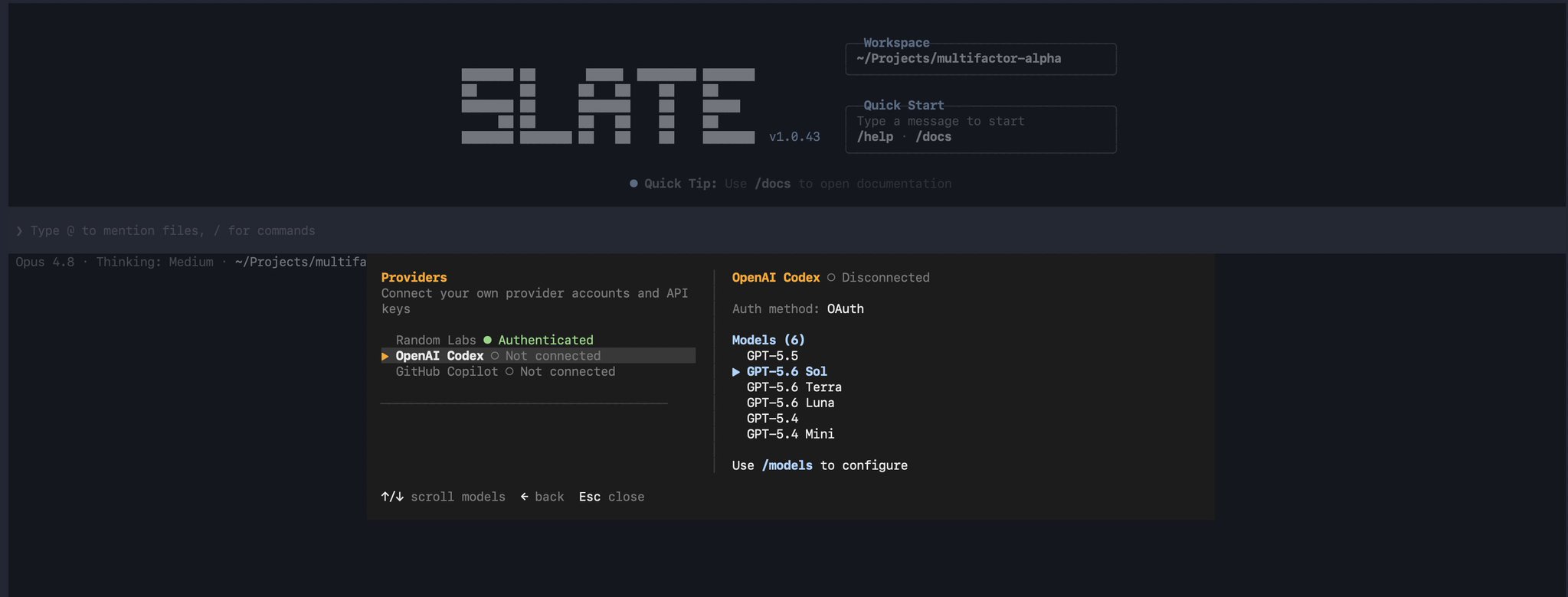1568x597 pixels.
Task: Click the prompt chevron icon
Action: click(x=19, y=231)
